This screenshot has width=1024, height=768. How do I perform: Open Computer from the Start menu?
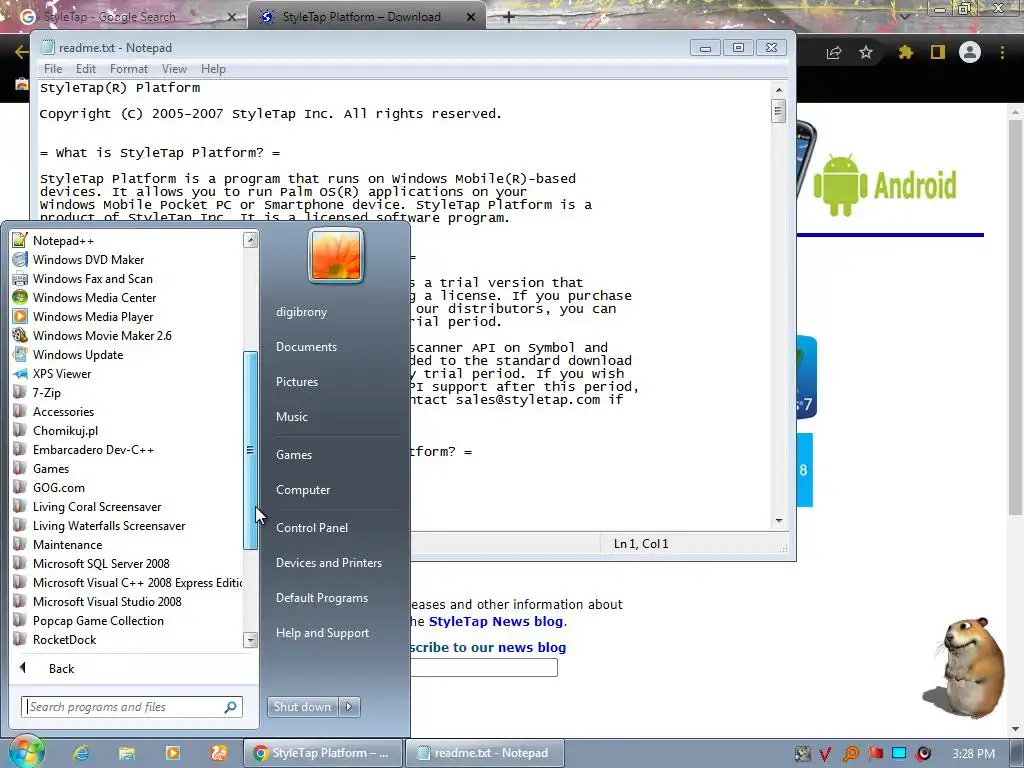coord(303,490)
